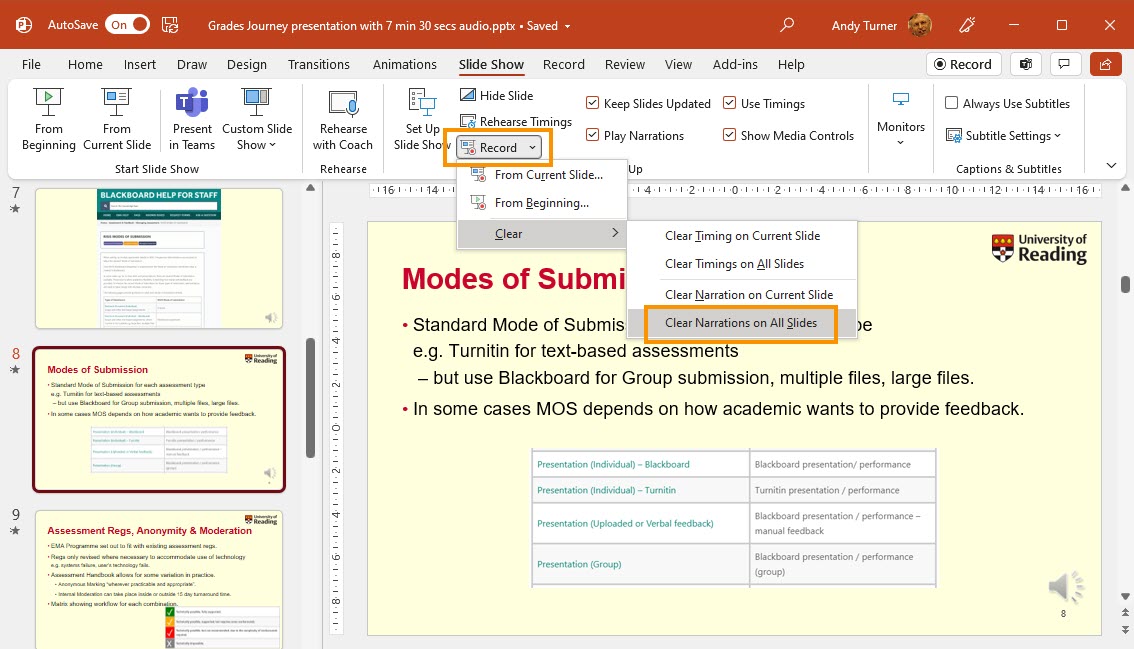Click the Hide Slide button

click(x=497, y=96)
